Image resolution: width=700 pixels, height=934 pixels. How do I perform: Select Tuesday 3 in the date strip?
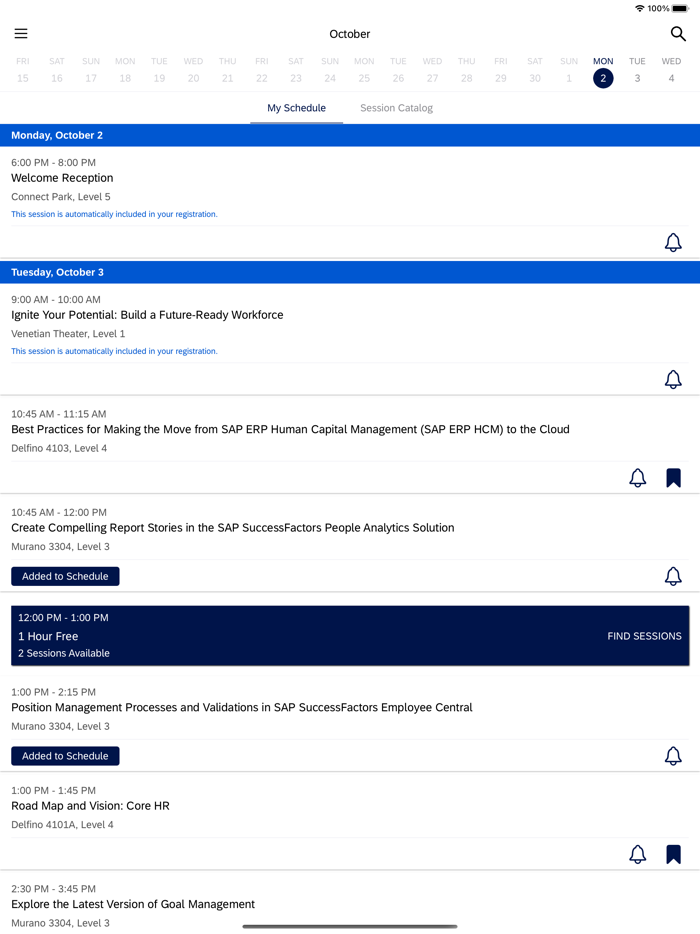(x=637, y=70)
